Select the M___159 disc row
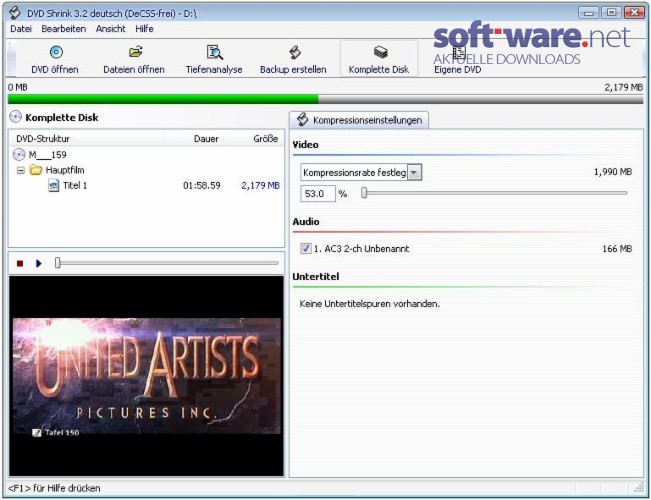 (146, 154)
